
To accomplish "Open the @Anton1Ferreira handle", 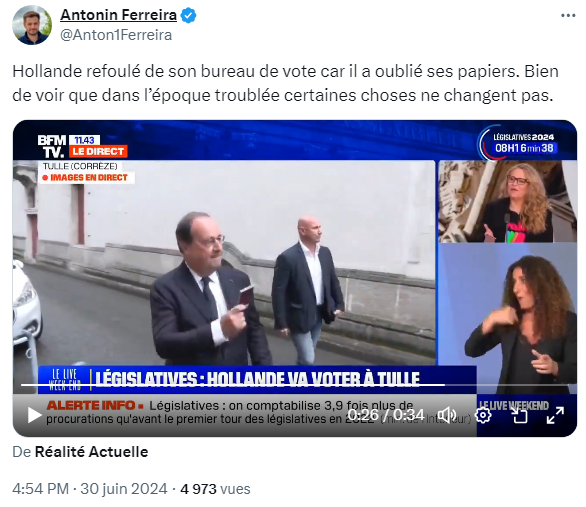I will pos(116,35).
